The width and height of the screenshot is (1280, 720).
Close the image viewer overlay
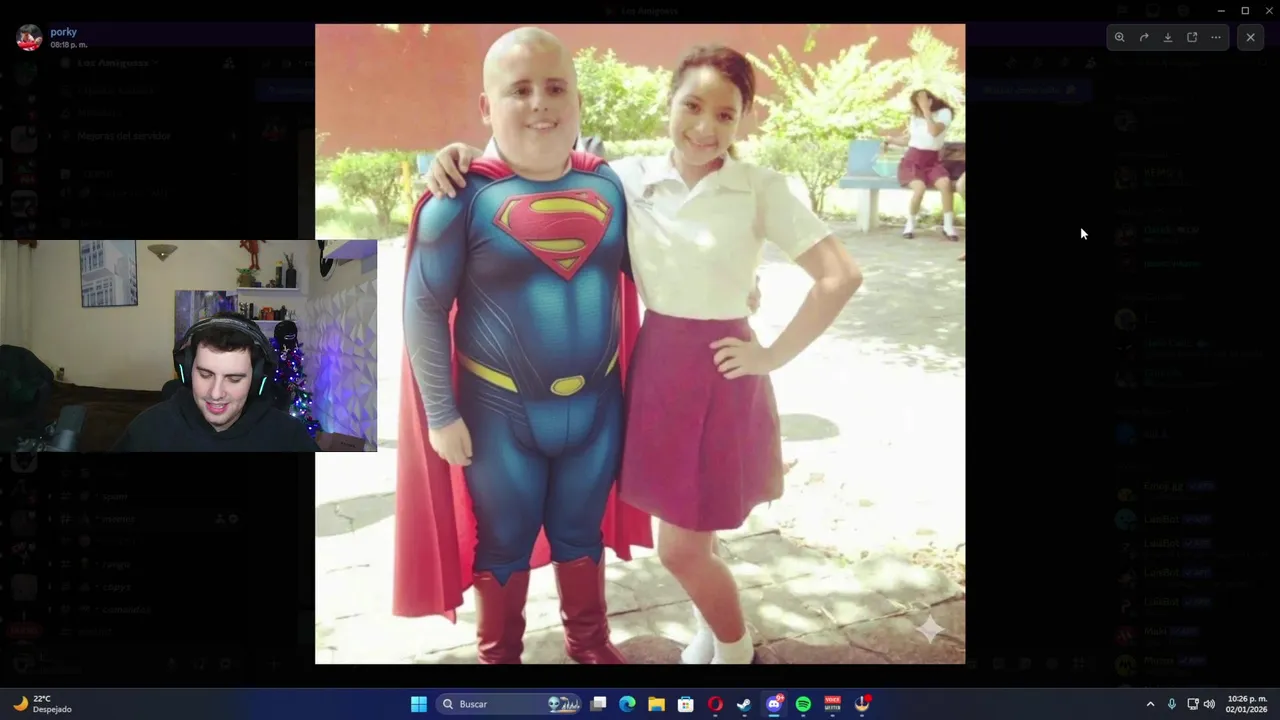(x=1250, y=37)
